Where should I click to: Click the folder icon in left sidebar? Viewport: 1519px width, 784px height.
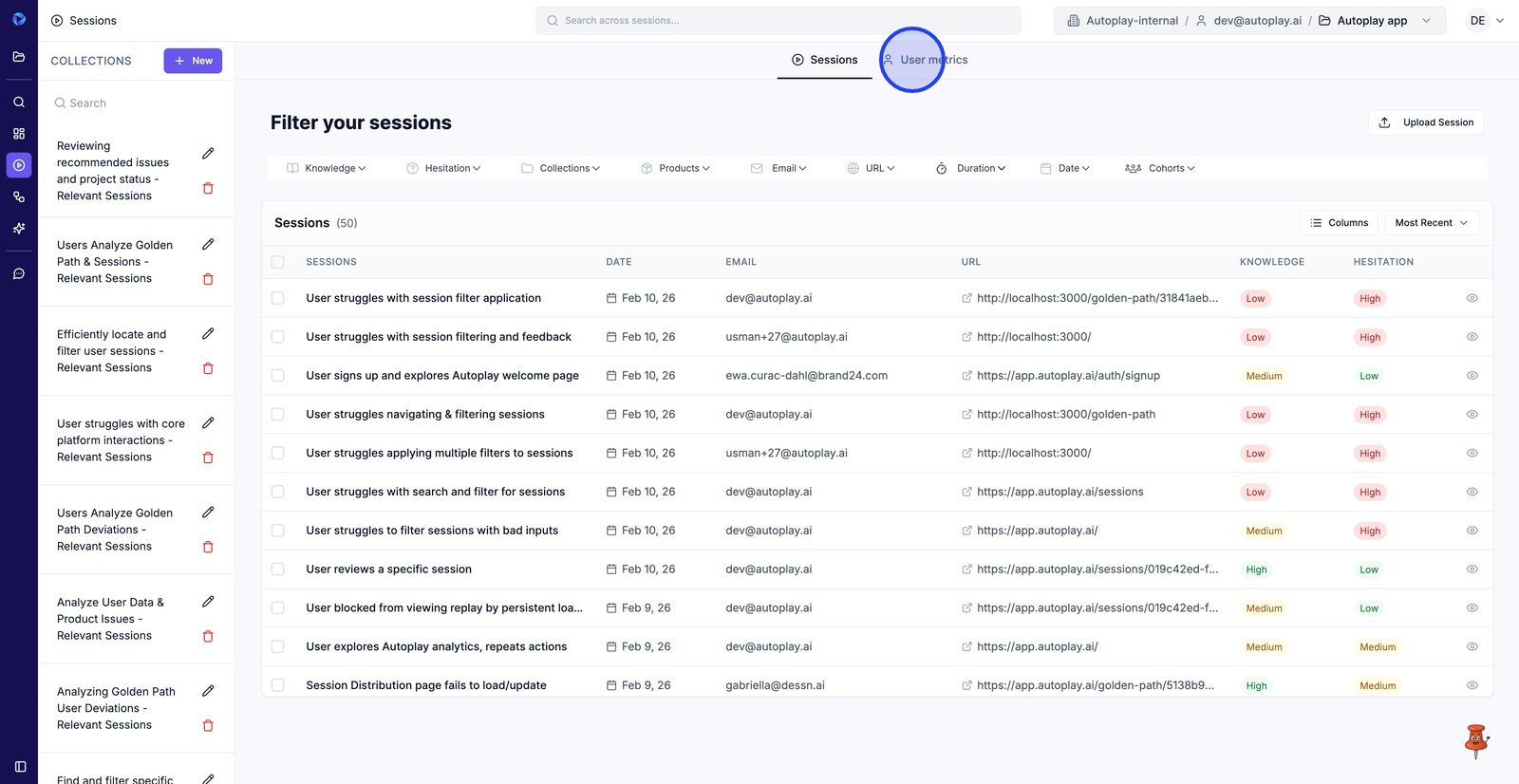(19, 57)
